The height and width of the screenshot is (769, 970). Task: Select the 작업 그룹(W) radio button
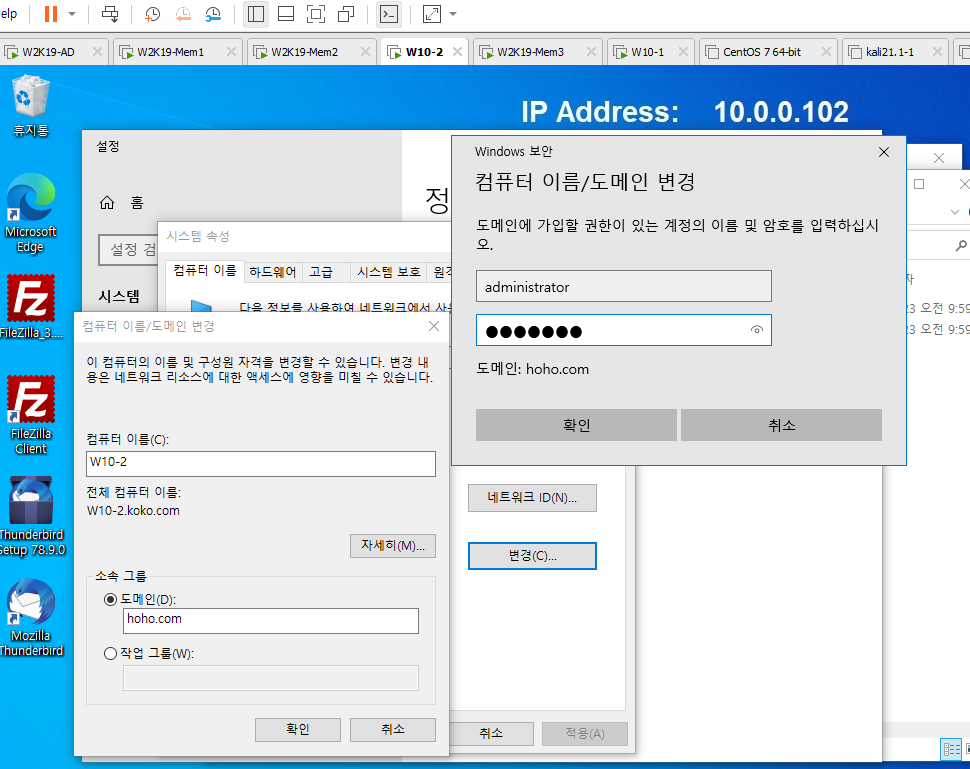[x=110, y=653]
